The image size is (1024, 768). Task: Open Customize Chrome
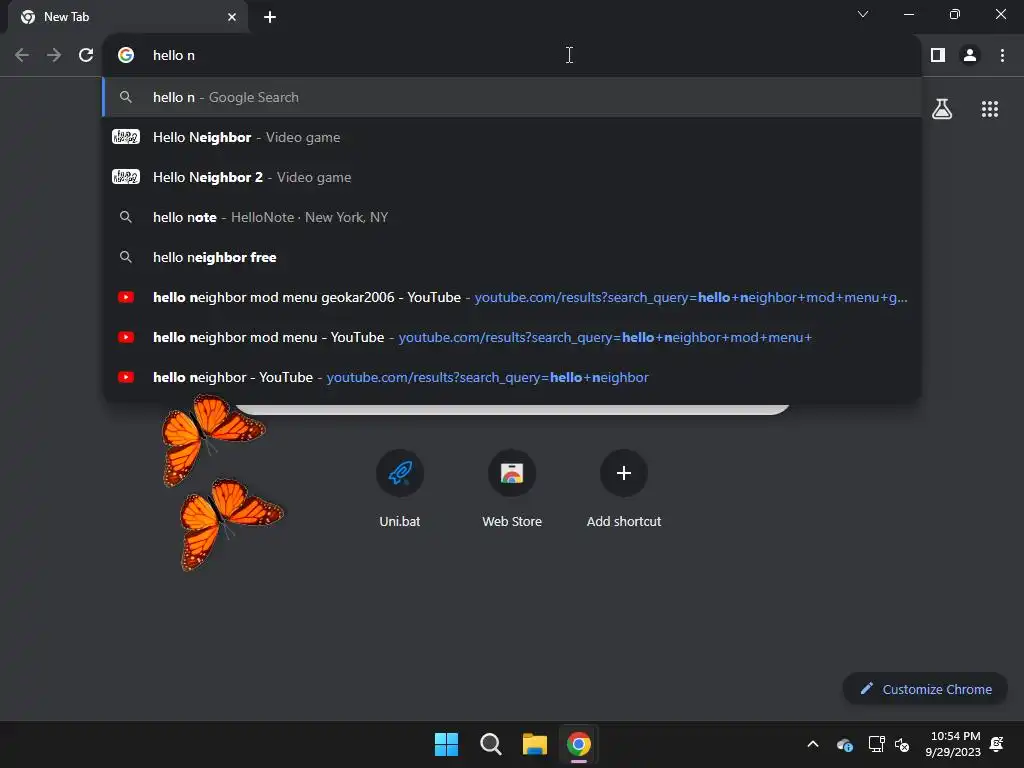(925, 689)
